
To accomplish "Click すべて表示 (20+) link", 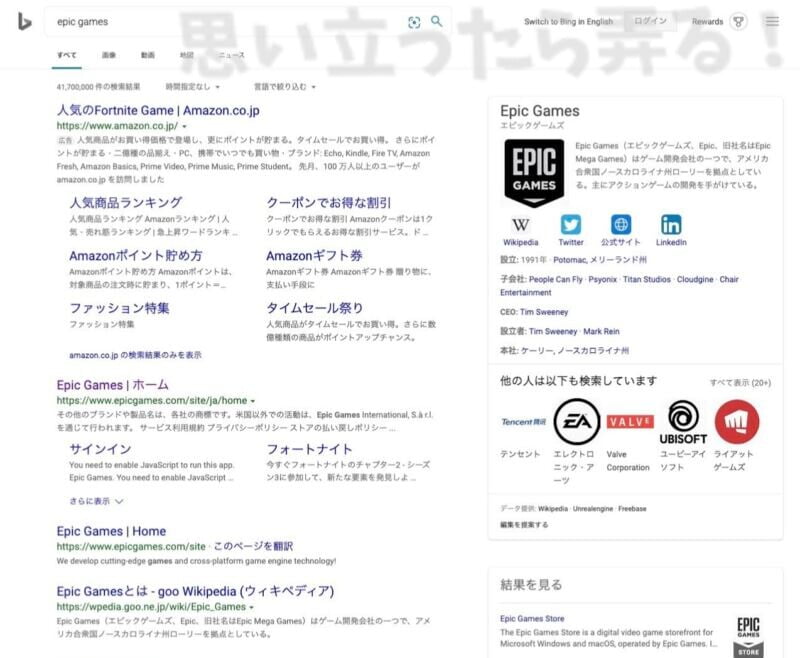I will click(x=740, y=383).
